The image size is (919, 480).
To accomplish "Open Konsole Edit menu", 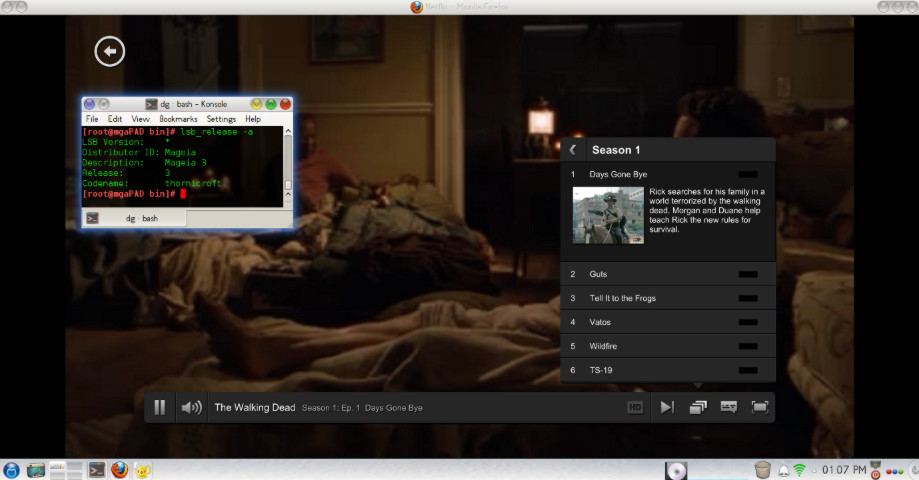I will (x=115, y=119).
